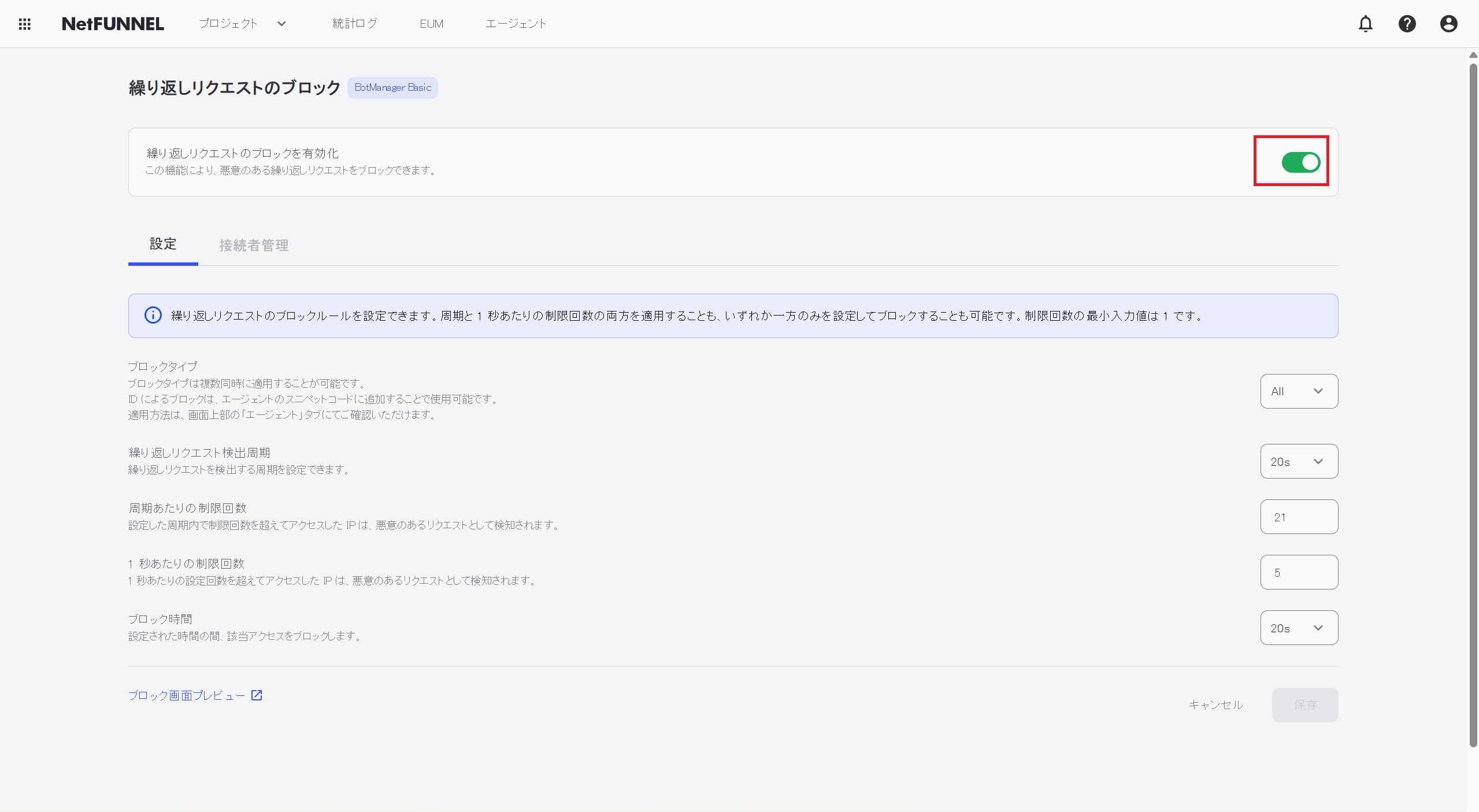Click the 1秒あたりの制限回数 input field
The image size is (1479, 812).
[1298, 572]
